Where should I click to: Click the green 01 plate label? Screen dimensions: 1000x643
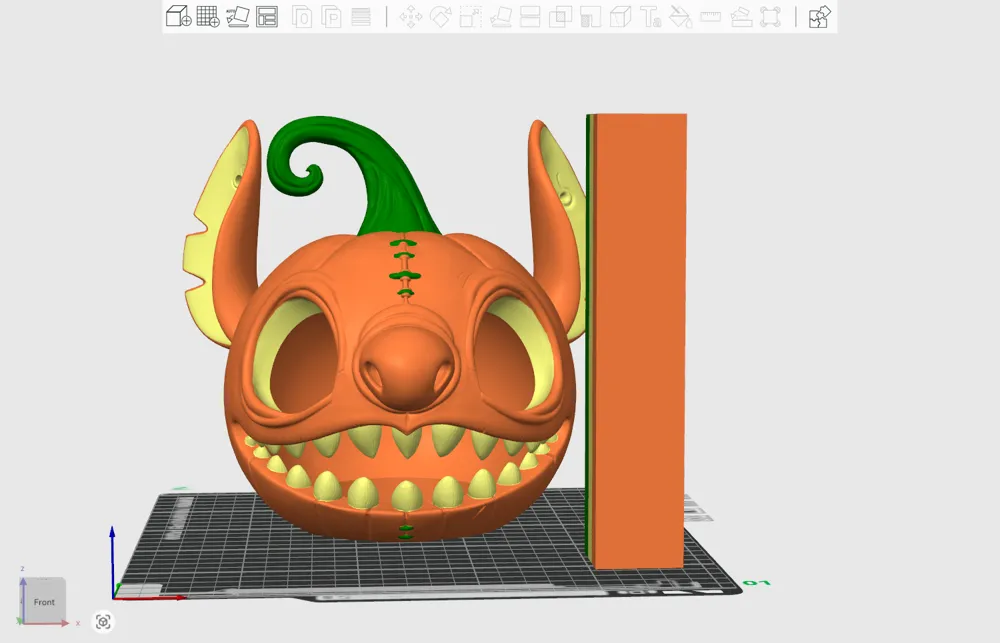(757, 583)
